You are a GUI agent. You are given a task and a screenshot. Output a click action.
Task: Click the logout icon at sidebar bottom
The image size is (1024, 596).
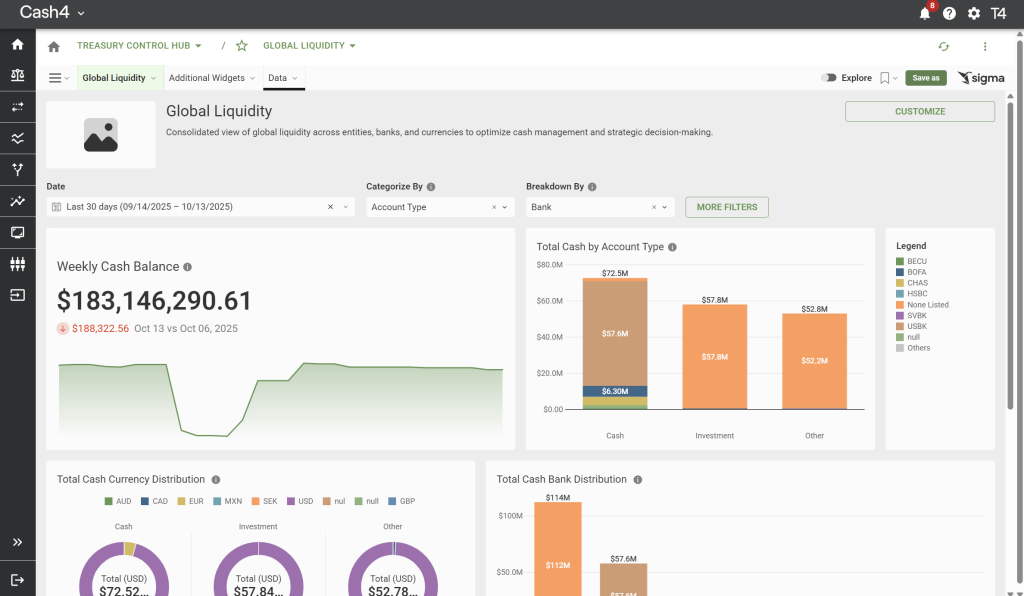(17, 579)
